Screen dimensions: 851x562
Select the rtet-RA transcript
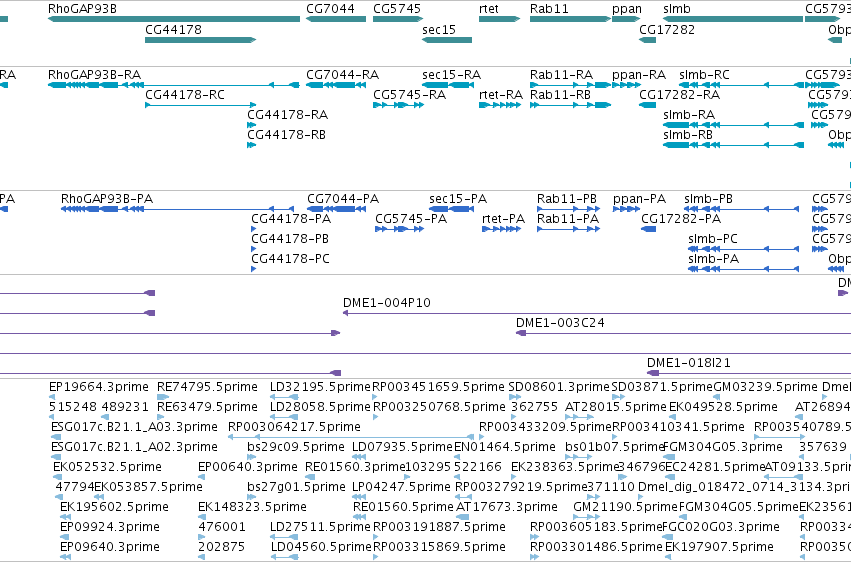[500, 105]
